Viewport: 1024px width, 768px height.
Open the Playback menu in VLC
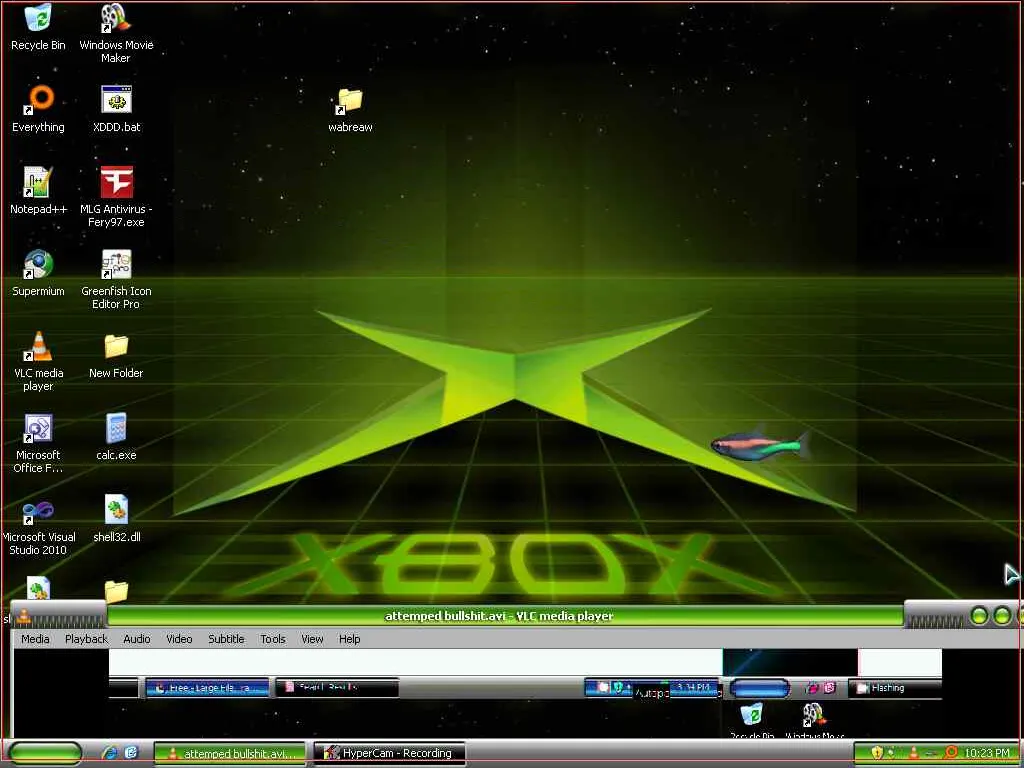coord(86,639)
